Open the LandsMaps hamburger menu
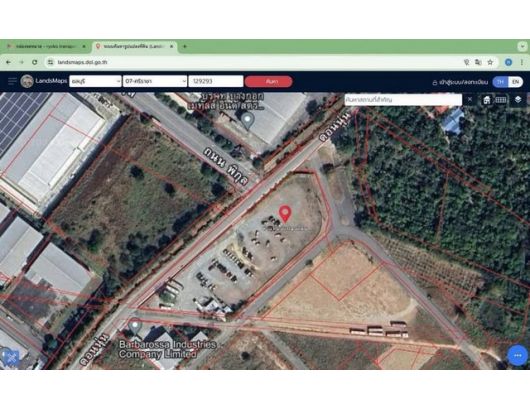The image size is (530, 410). pos(12,81)
